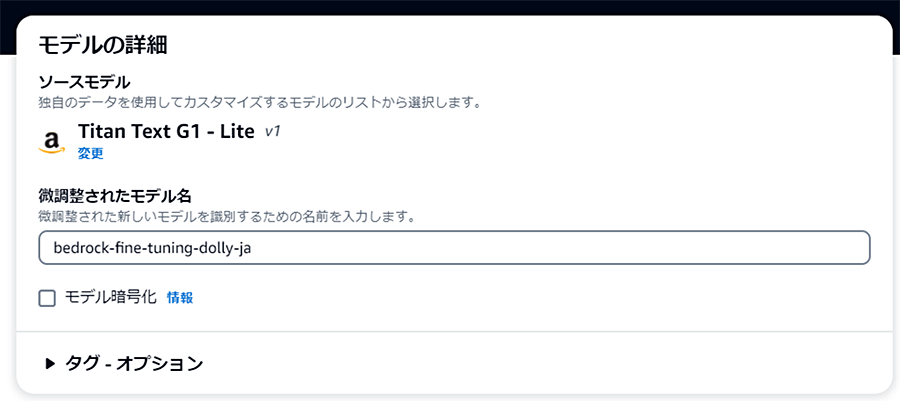Expand the タグ - オプション section triangle
The width and height of the screenshot is (900, 401).
pos(51,363)
